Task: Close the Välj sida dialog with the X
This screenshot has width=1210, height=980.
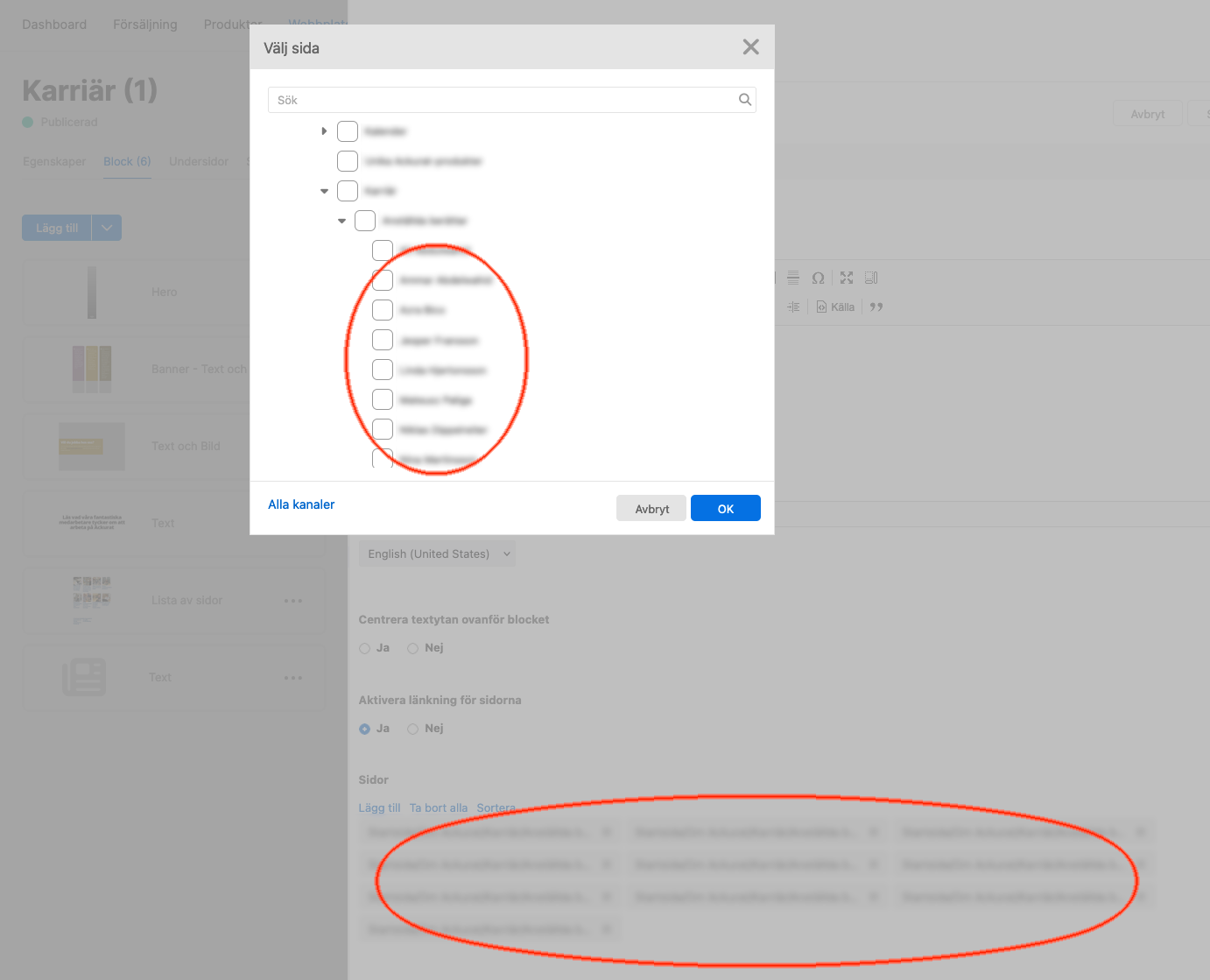Action: 750,47
